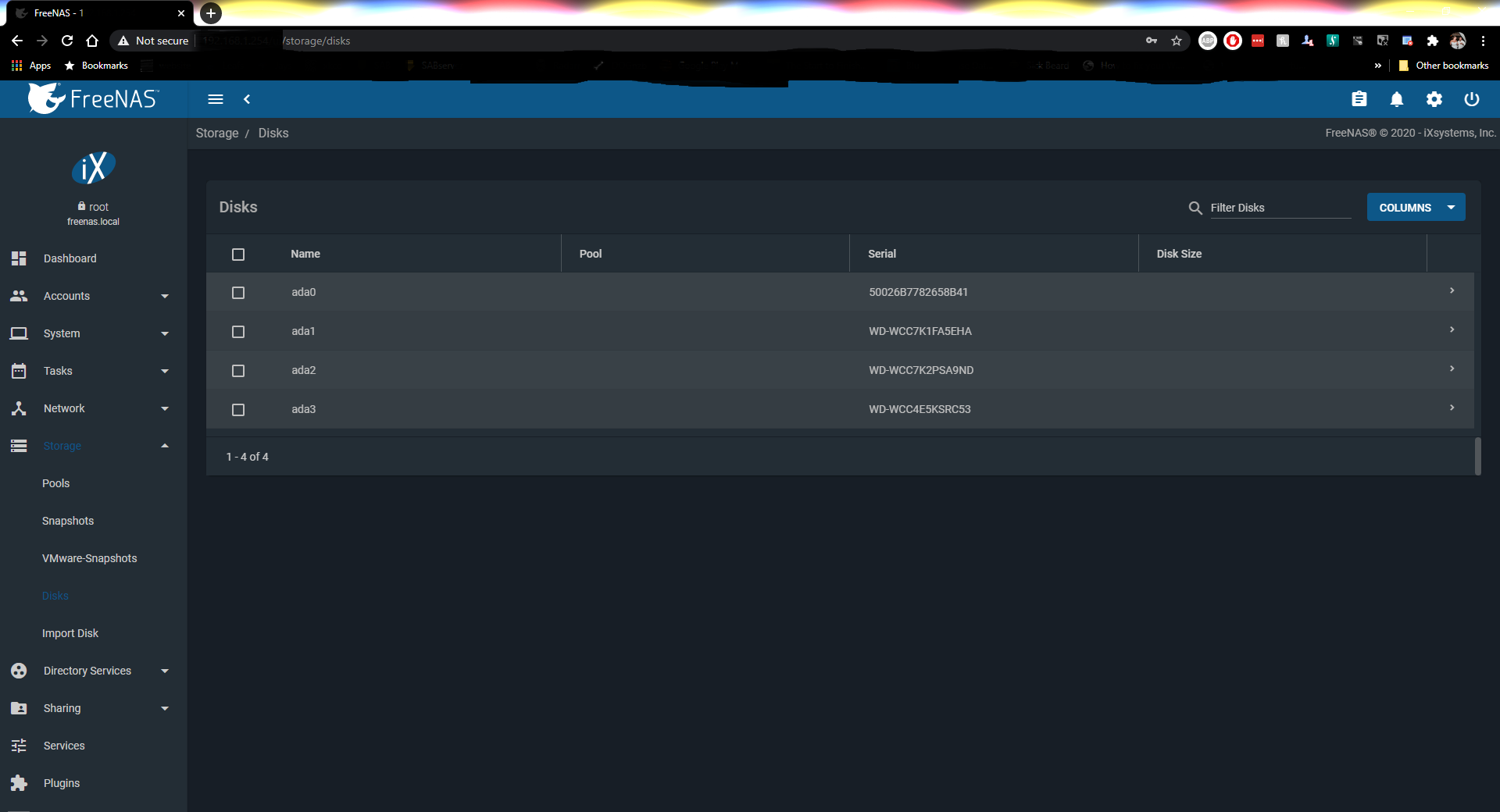Expand the Sharing menu arrow

coord(165,708)
